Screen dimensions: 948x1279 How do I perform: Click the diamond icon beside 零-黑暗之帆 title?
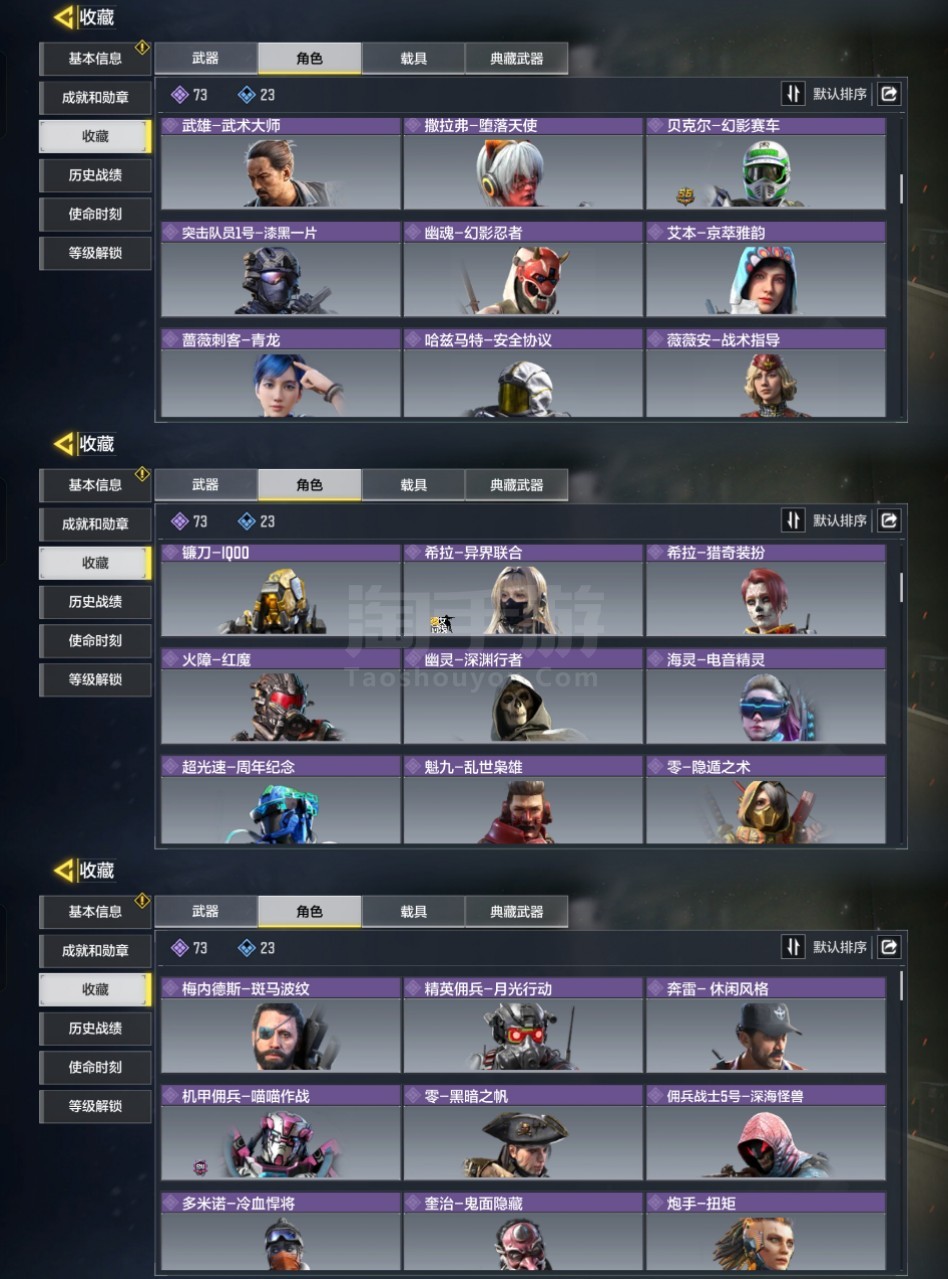414,1096
